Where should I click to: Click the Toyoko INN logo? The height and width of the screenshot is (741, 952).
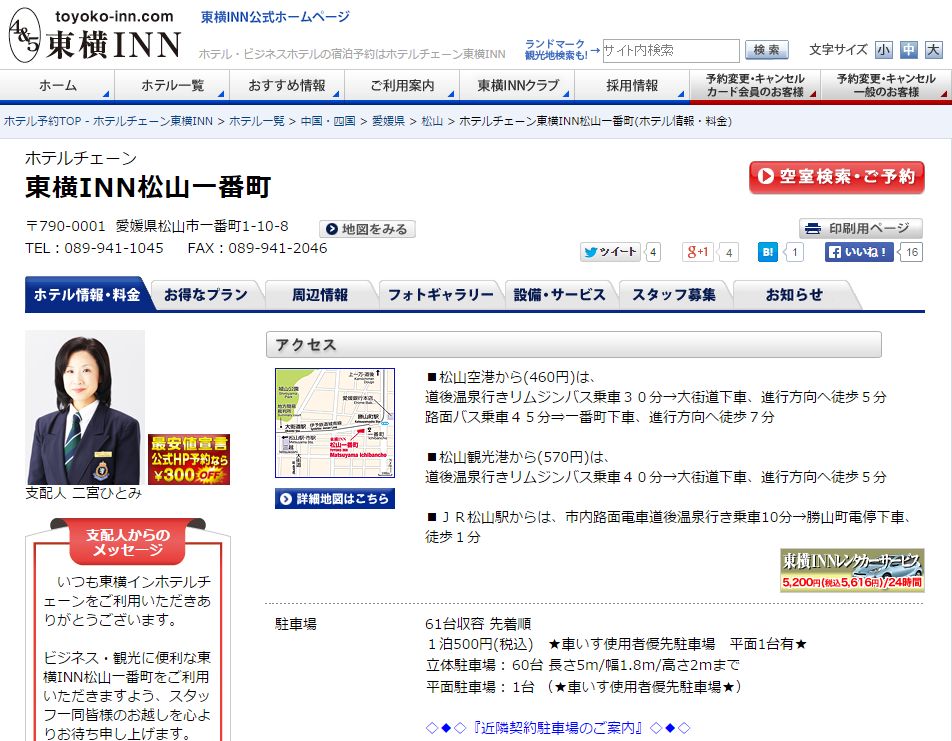click(x=95, y=35)
